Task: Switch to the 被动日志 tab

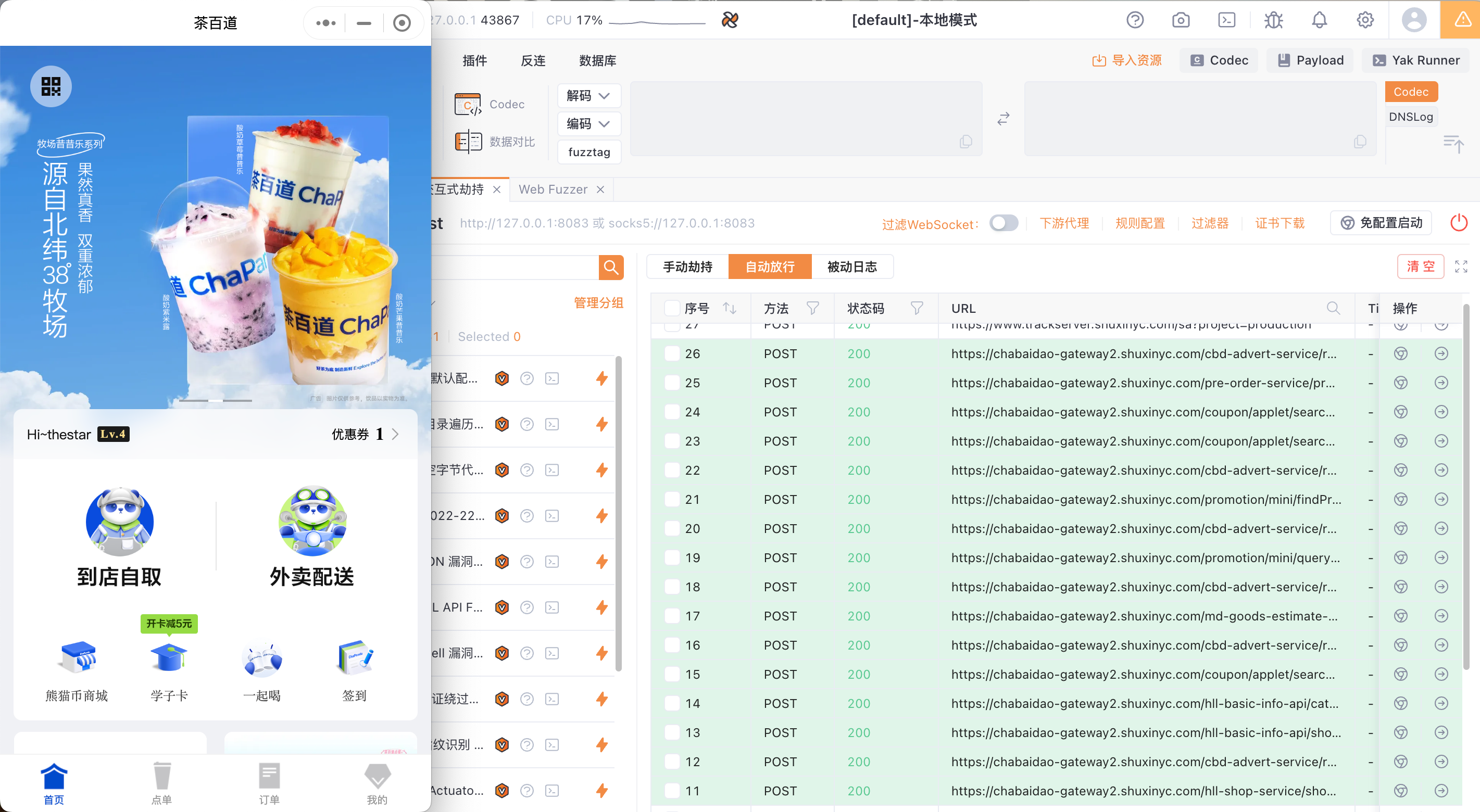Action: tap(851, 267)
